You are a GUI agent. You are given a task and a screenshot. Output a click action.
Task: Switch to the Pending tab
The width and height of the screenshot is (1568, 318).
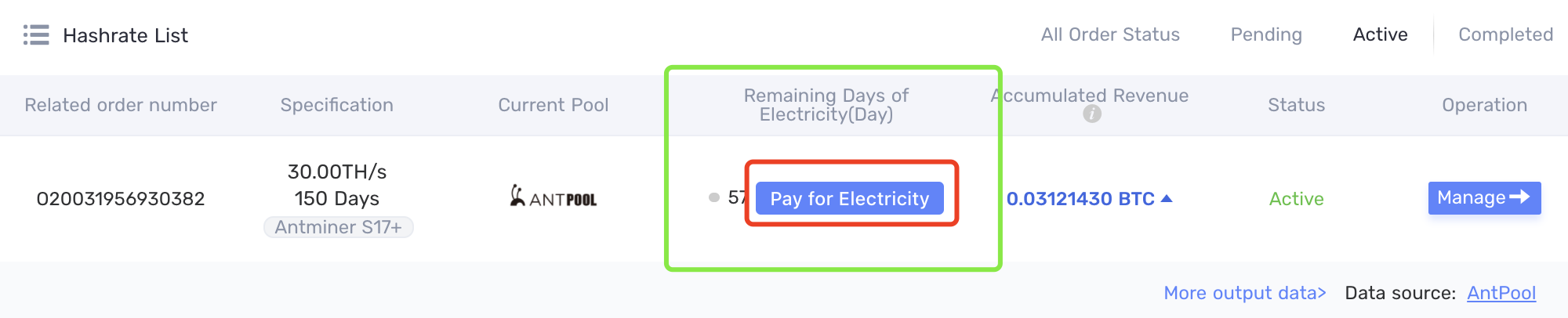coord(1266,34)
